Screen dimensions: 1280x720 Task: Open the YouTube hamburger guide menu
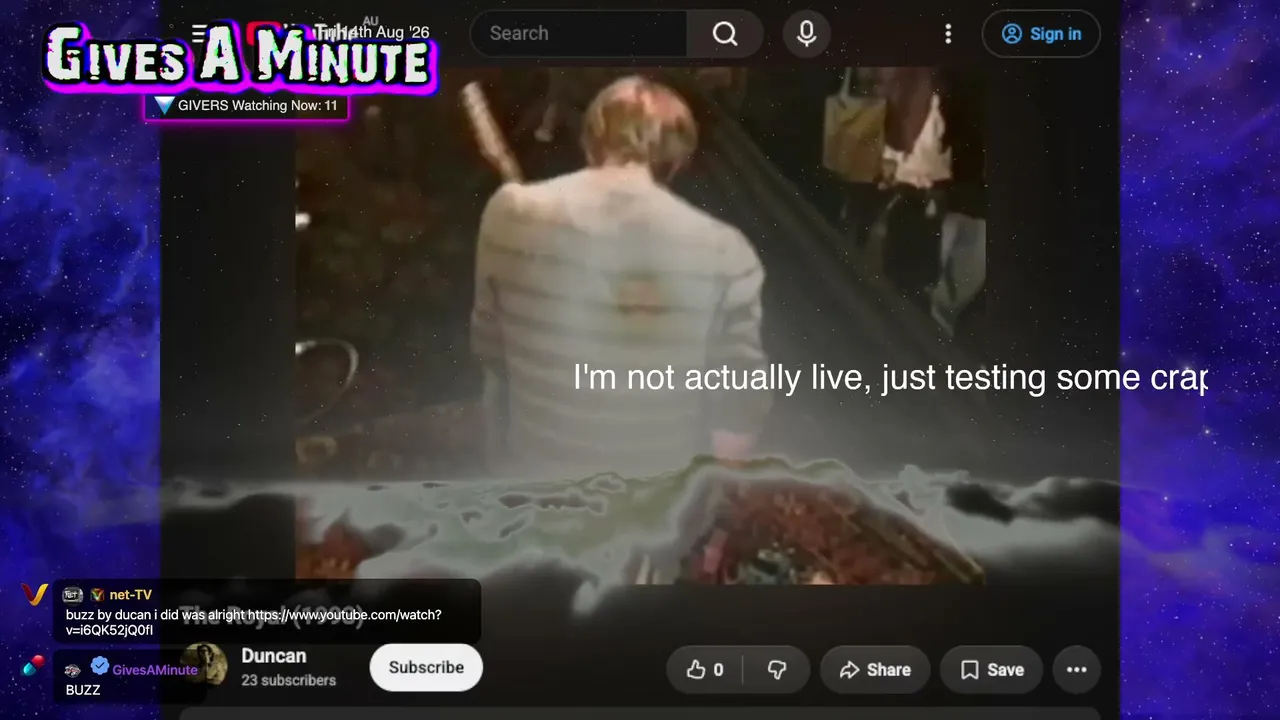200,33
